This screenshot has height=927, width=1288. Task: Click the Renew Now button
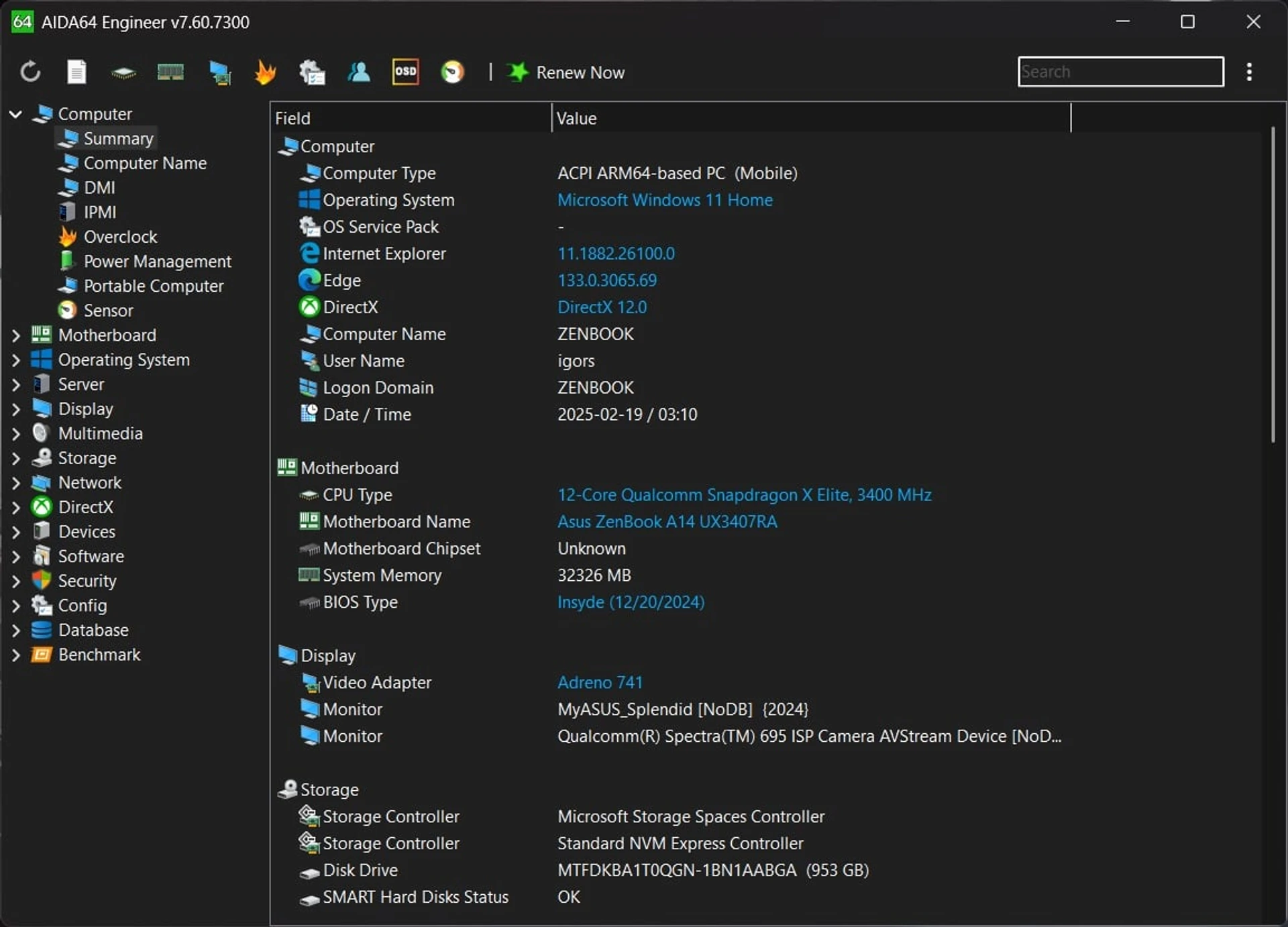(x=566, y=72)
